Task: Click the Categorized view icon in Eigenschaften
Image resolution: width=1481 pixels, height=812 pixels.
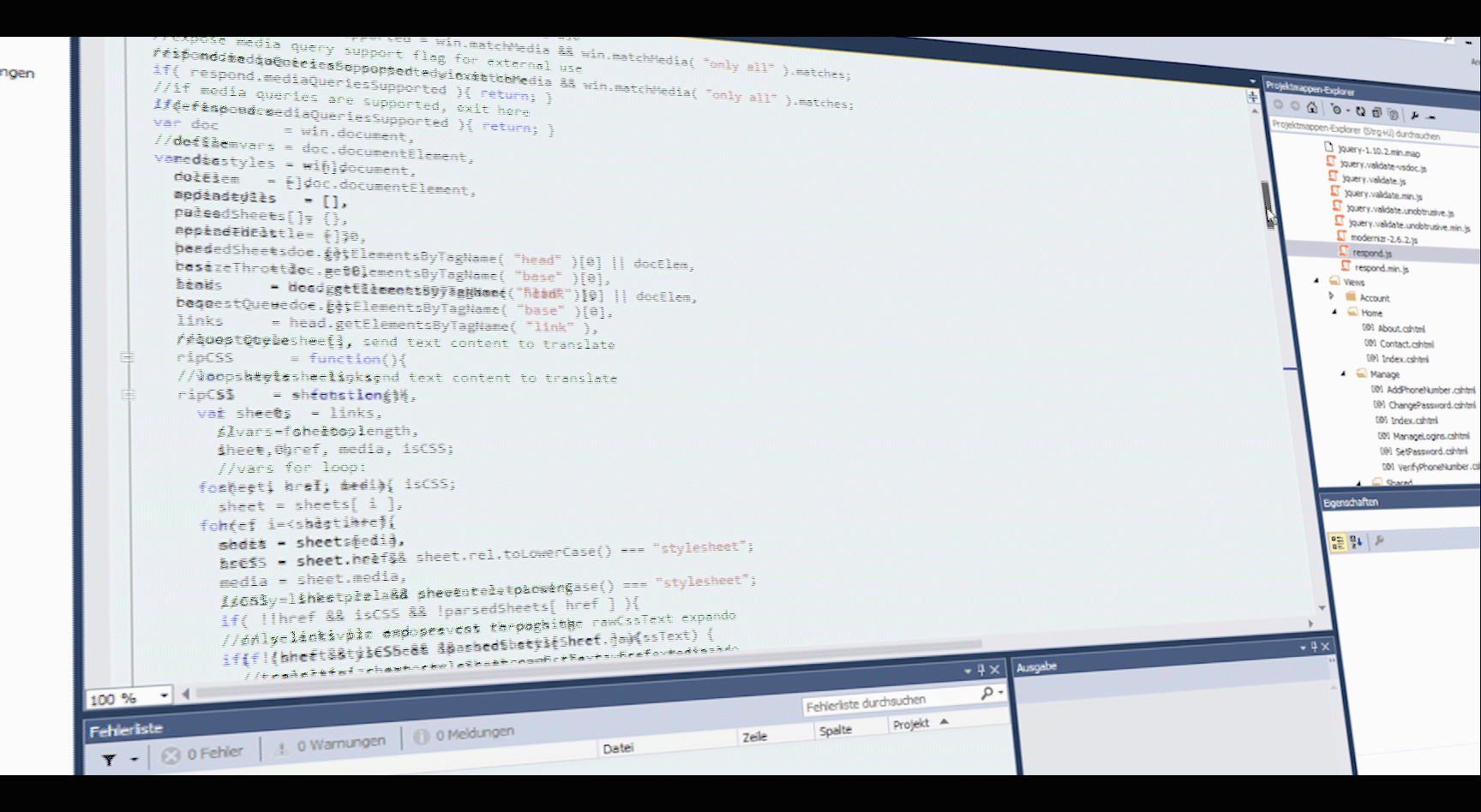Action: pos(1337,542)
